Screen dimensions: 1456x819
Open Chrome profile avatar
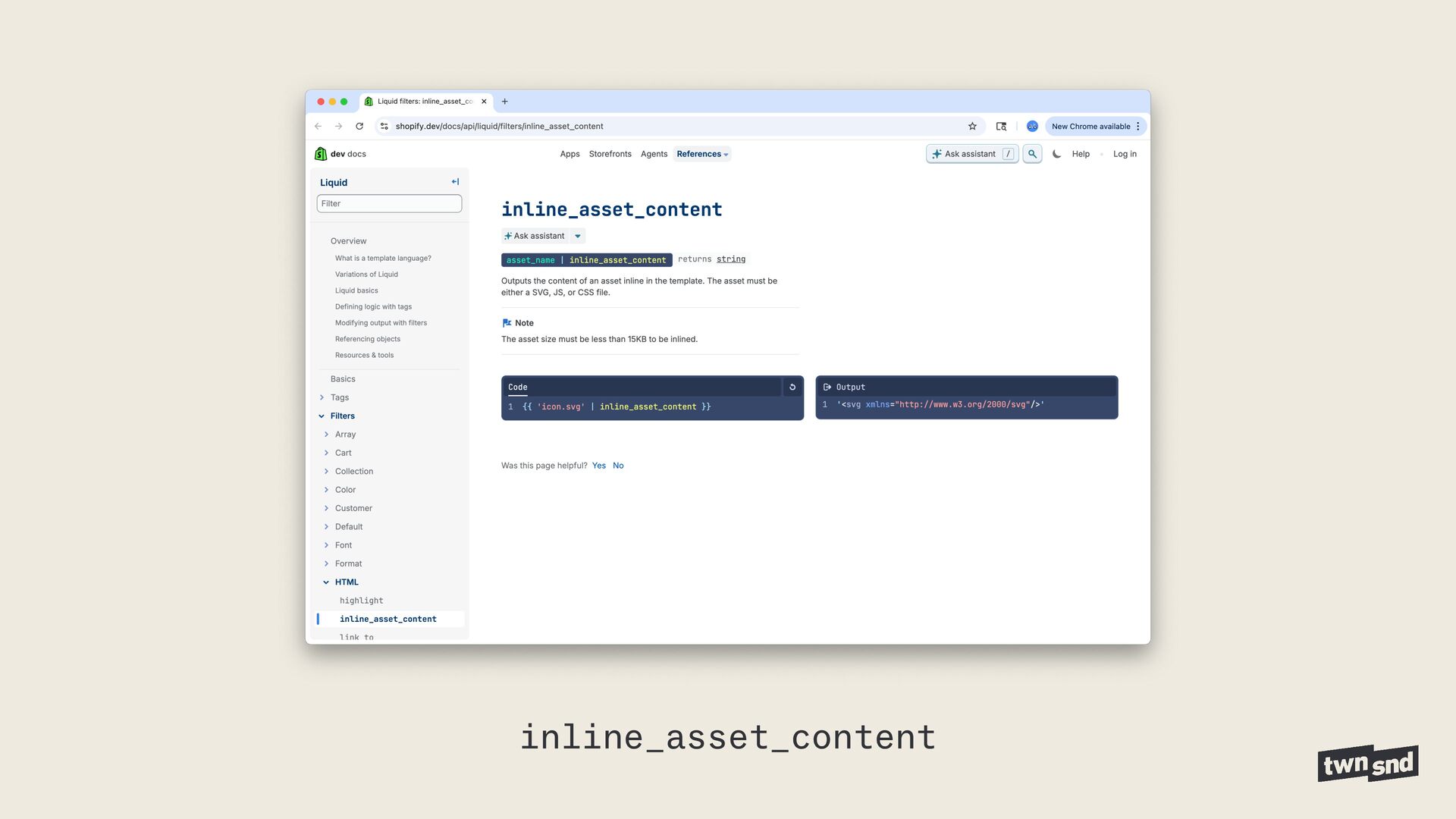pos(1032,127)
